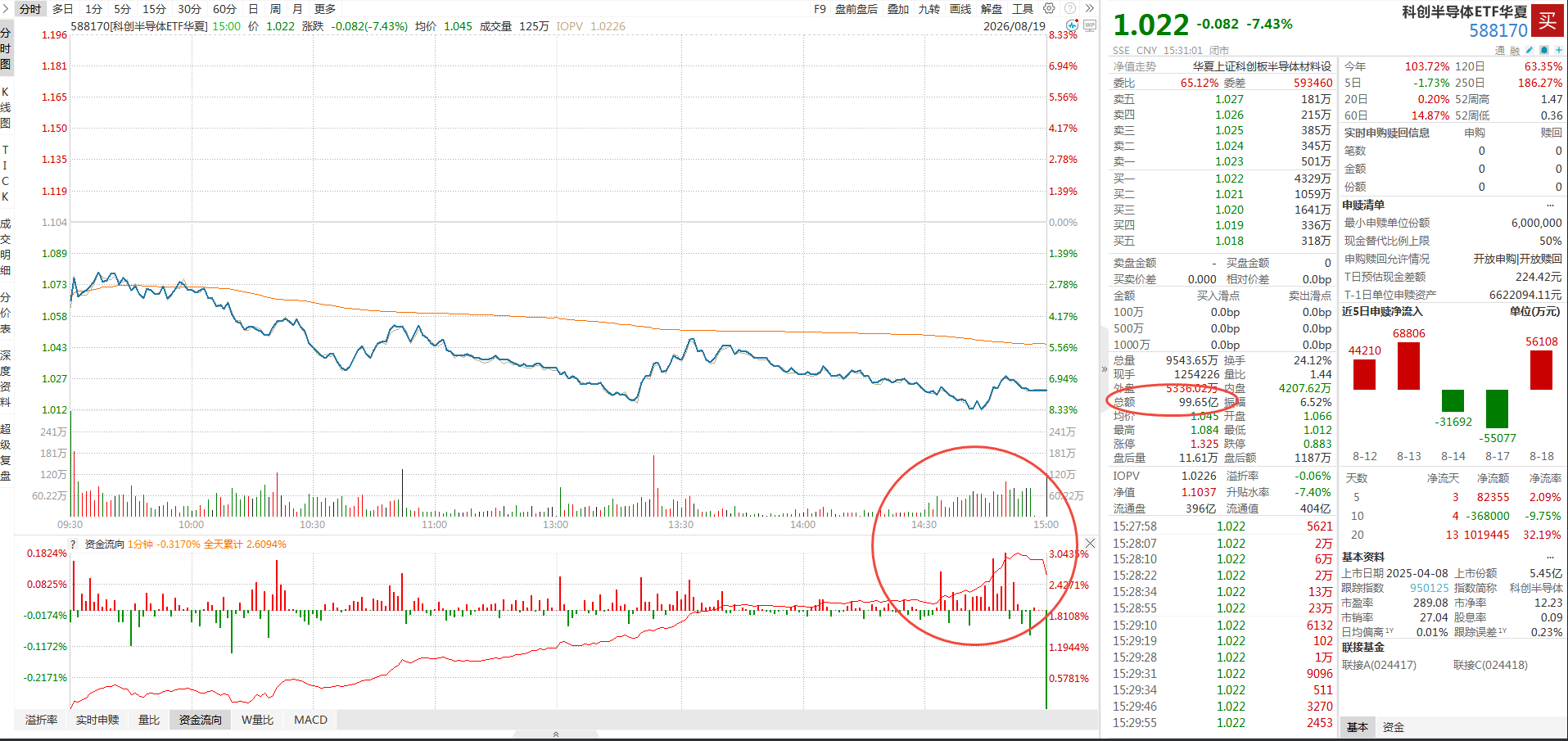Viewport: 1568px width, 741px height.
Task: Click the red 买 buy button
Action: [x=1548, y=21]
